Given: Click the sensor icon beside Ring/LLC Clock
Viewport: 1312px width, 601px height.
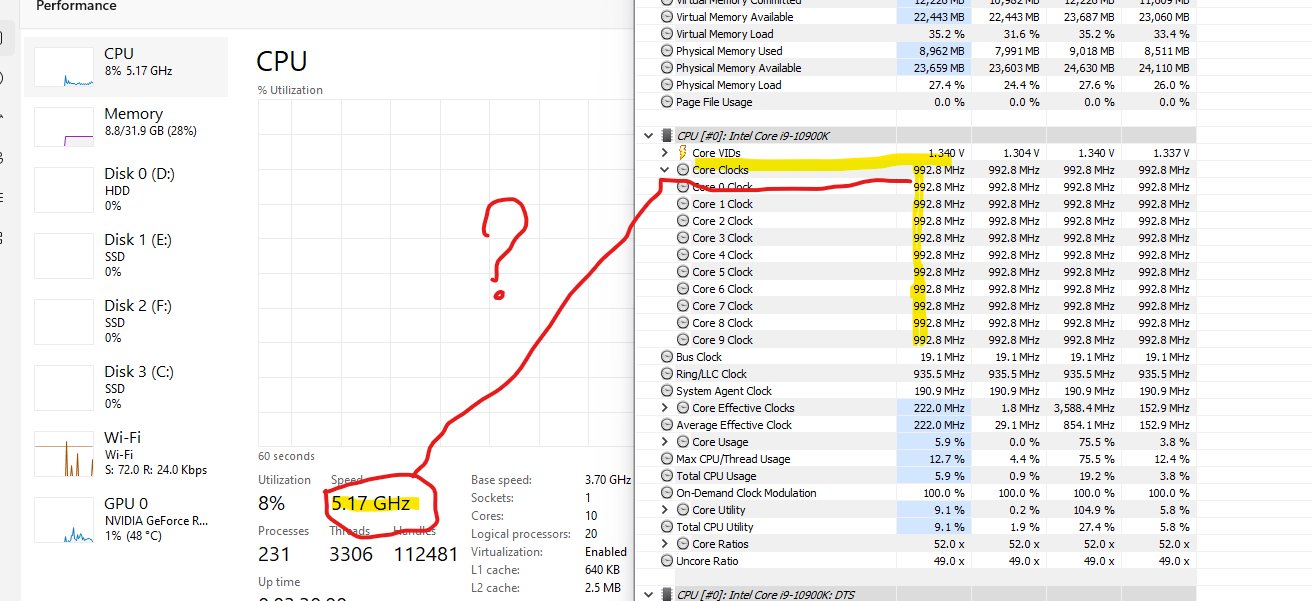Looking at the screenshot, I should click(667, 374).
